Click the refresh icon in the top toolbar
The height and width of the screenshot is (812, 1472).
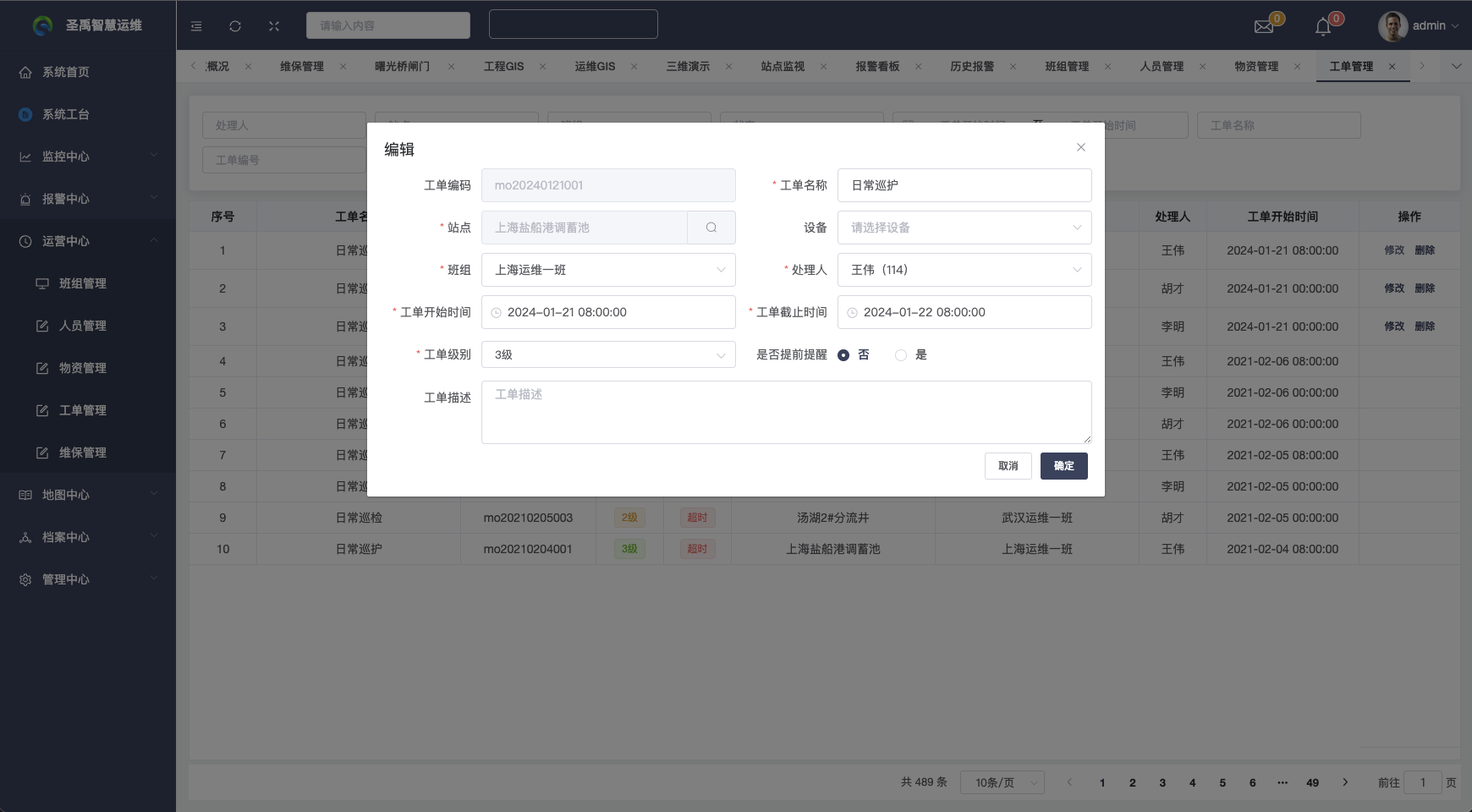(235, 26)
